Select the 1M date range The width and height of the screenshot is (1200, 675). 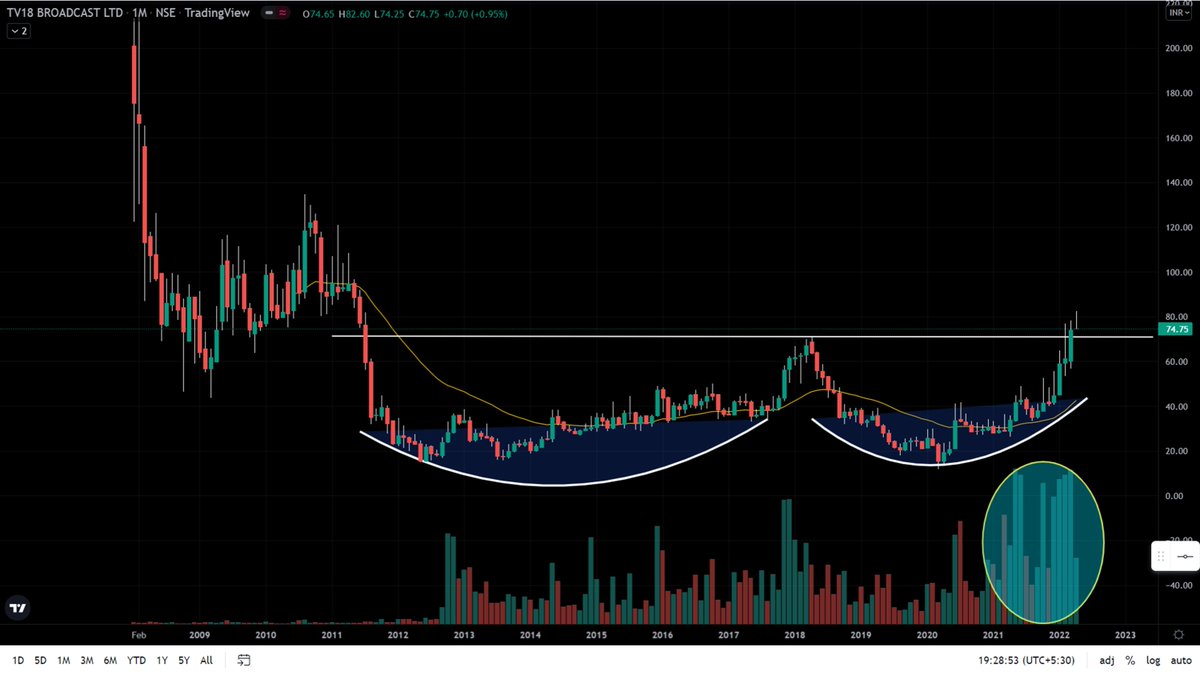point(63,661)
